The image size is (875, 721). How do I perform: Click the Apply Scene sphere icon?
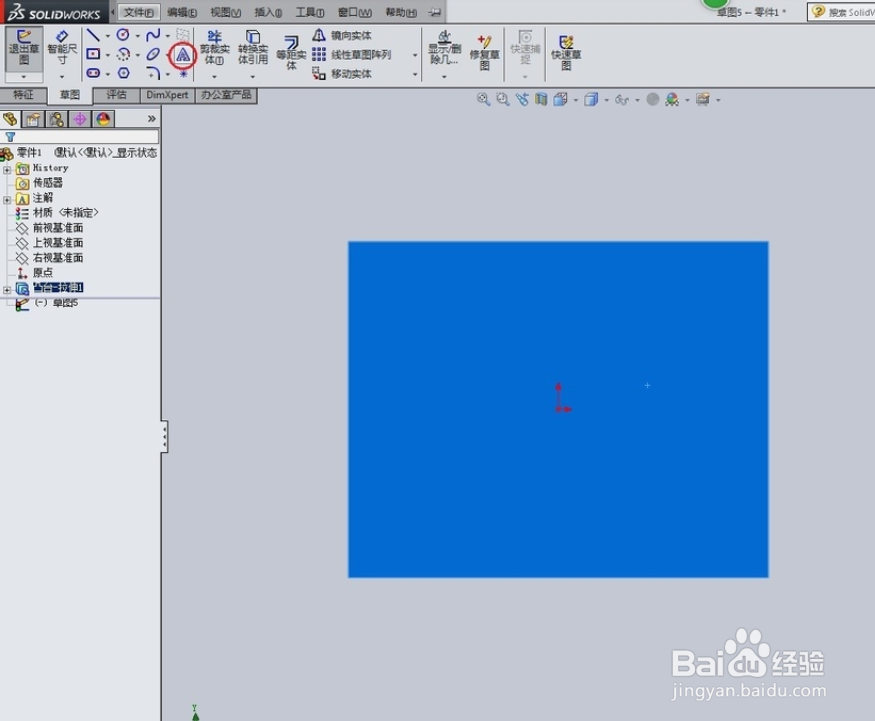(x=672, y=99)
